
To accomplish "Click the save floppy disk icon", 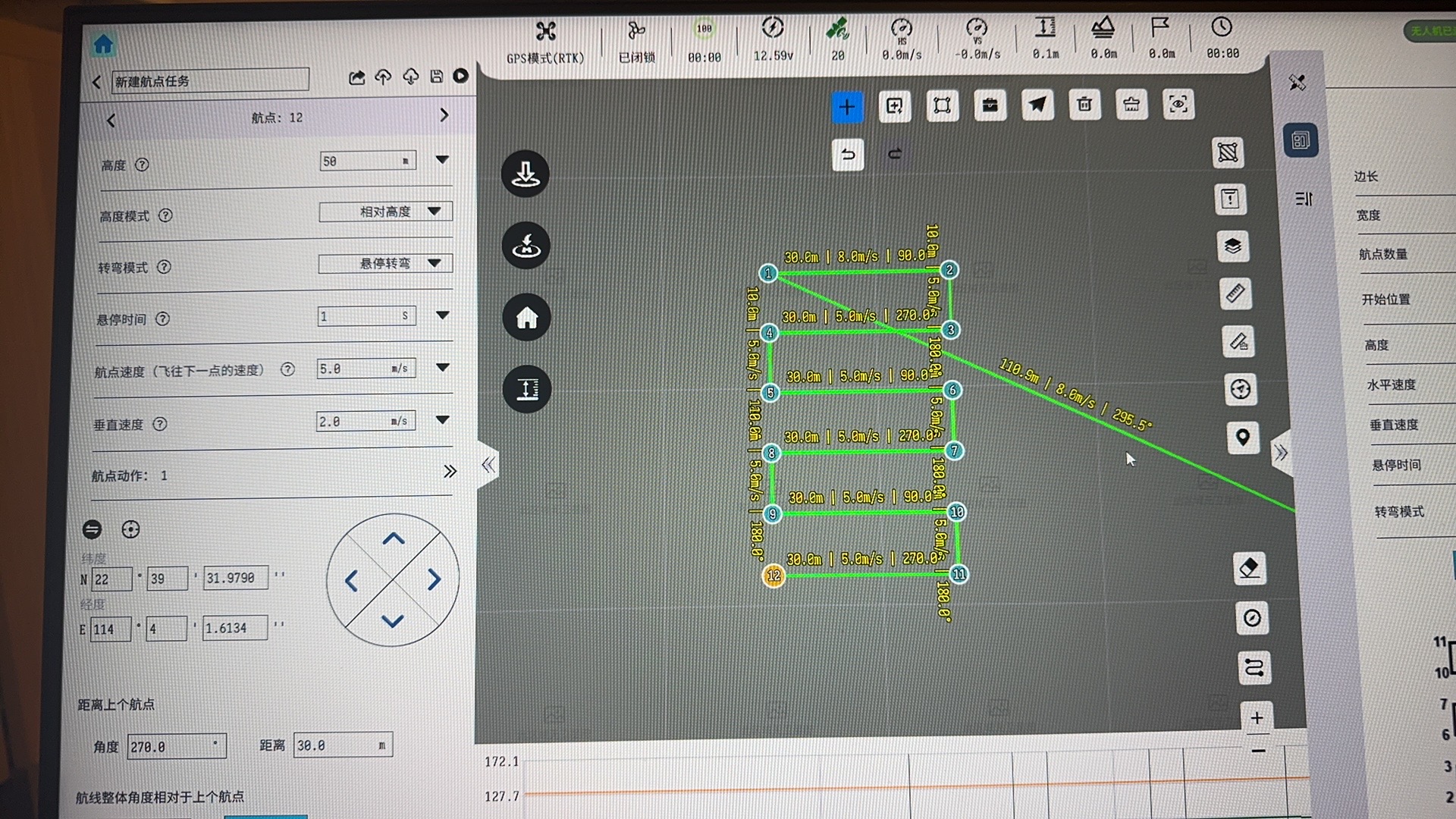I will 436,77.
